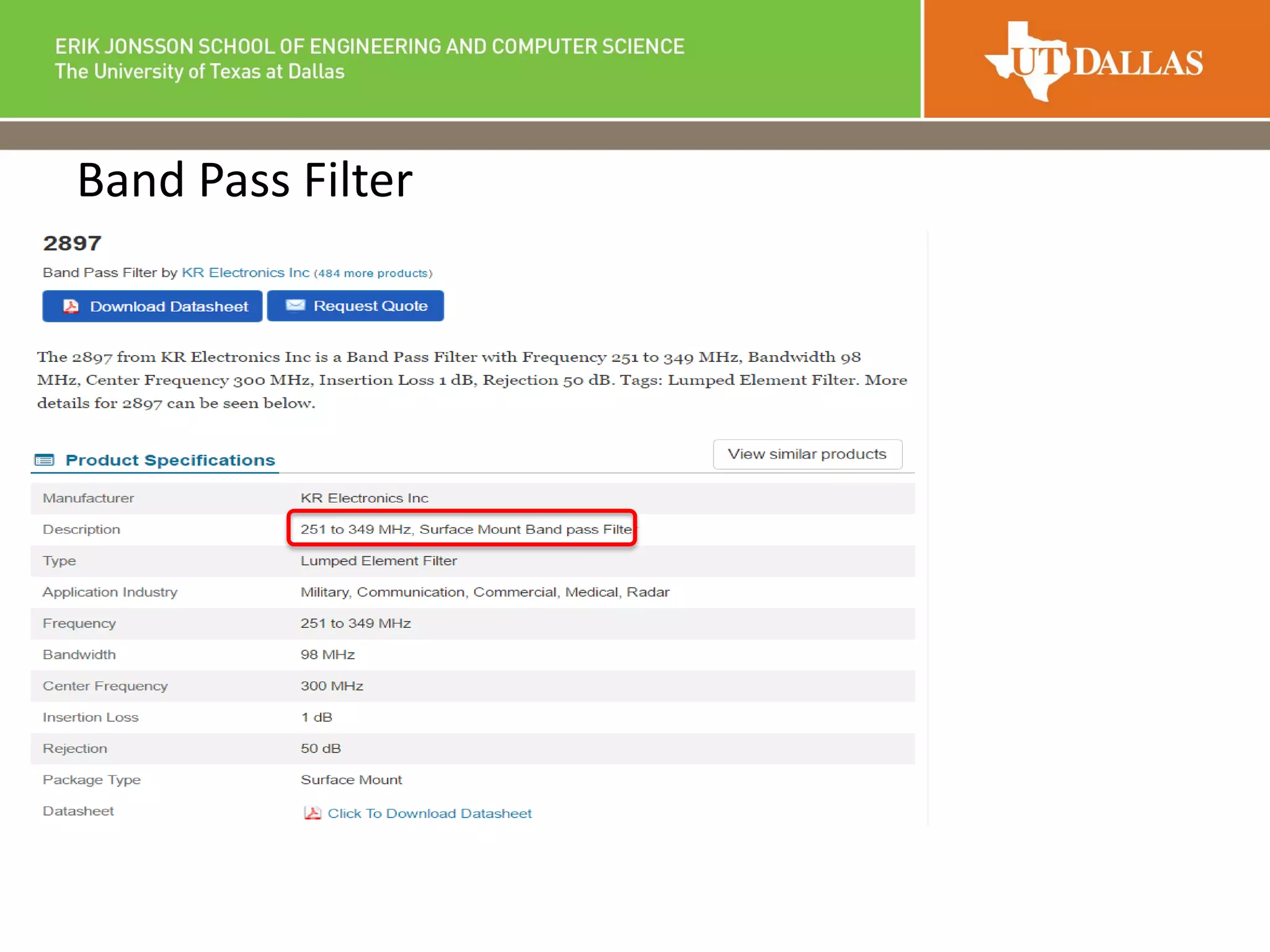Viewport: 1270px width, 952px height.
Task: Click the Rejection row label
Action: (x=75, y=749)
